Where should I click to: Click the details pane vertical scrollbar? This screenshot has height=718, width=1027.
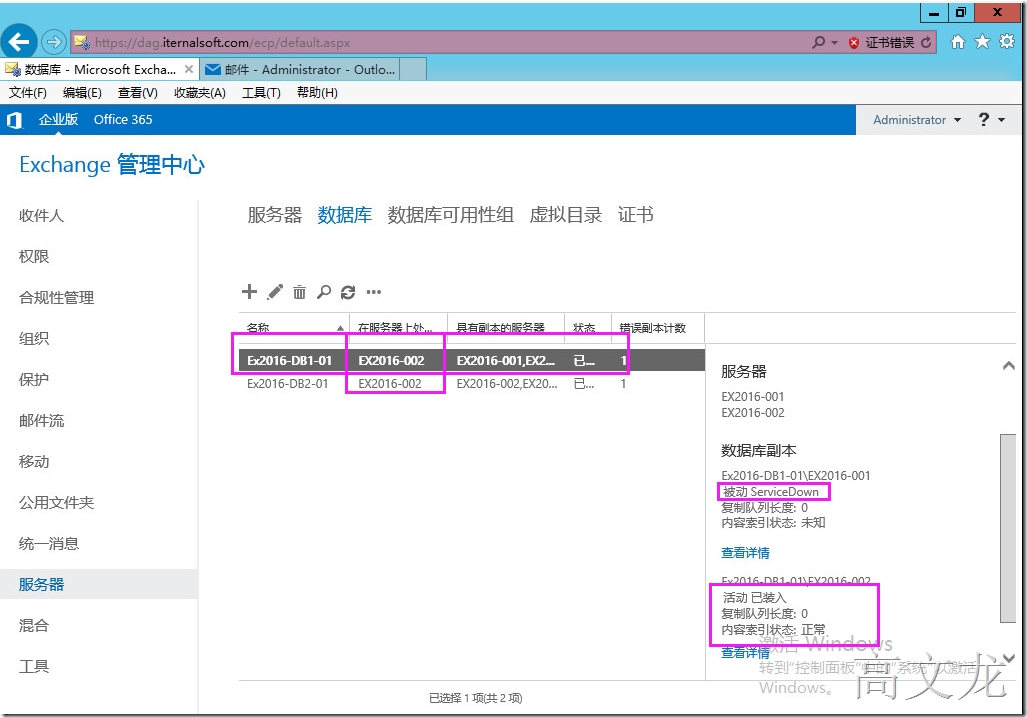1008,527
